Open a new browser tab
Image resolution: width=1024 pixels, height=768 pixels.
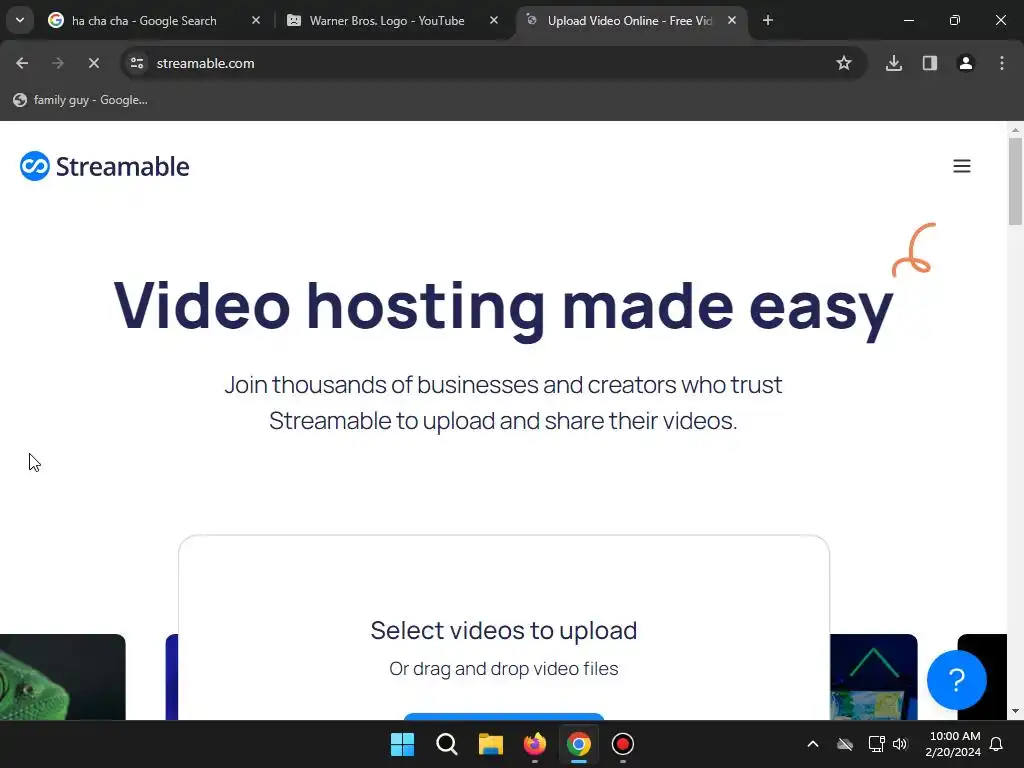(x=768, y=21)
